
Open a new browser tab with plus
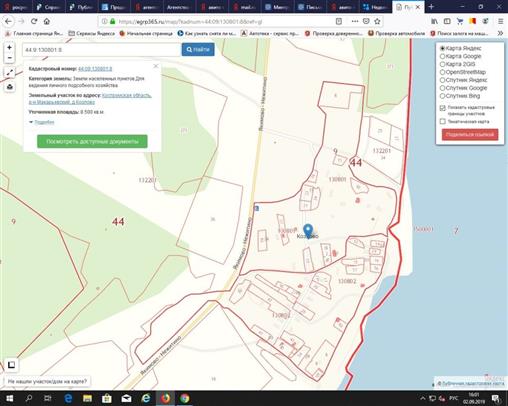click(431, 7)
